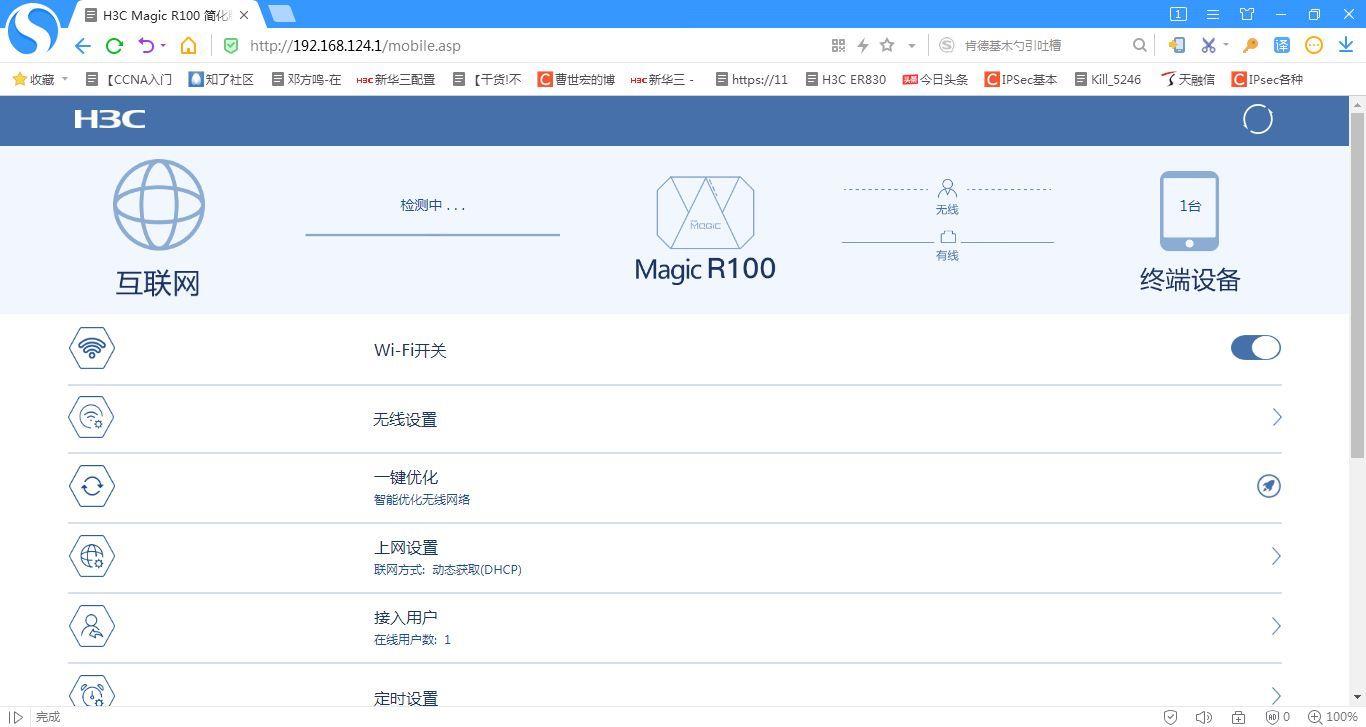Click the lightning speed mode icon
This screenshot has width=1366, height=727.
[862, 45]
